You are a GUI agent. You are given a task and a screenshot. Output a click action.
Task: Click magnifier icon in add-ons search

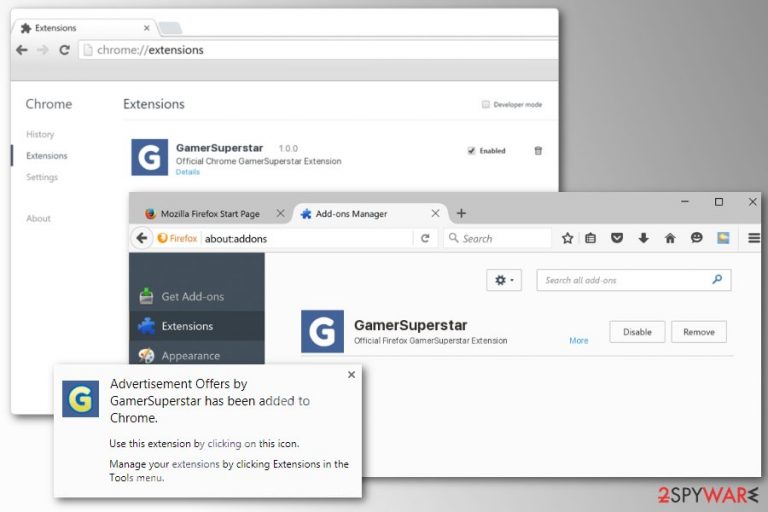tap(717, 279)
